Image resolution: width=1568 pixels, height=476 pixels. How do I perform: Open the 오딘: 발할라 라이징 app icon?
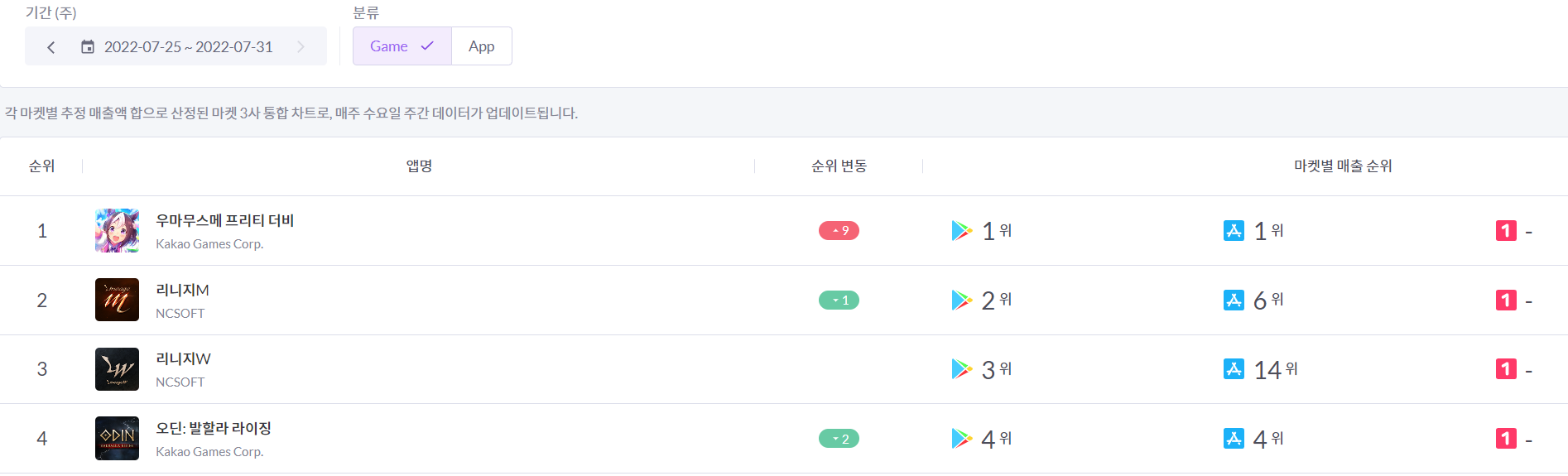[117, 438]
